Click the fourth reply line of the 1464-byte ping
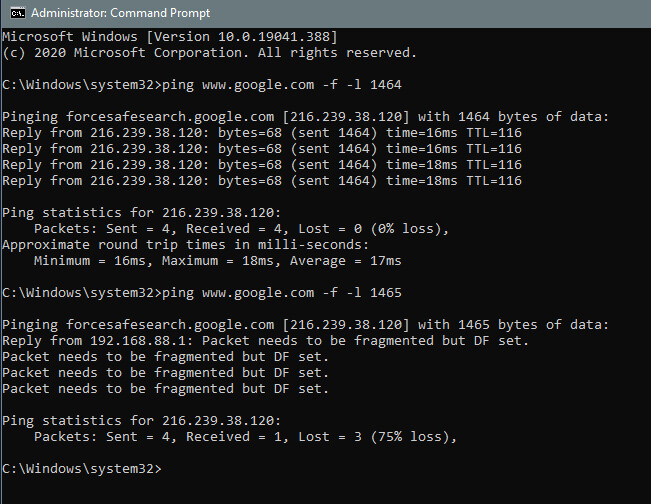651x504 pixels. 262,180
